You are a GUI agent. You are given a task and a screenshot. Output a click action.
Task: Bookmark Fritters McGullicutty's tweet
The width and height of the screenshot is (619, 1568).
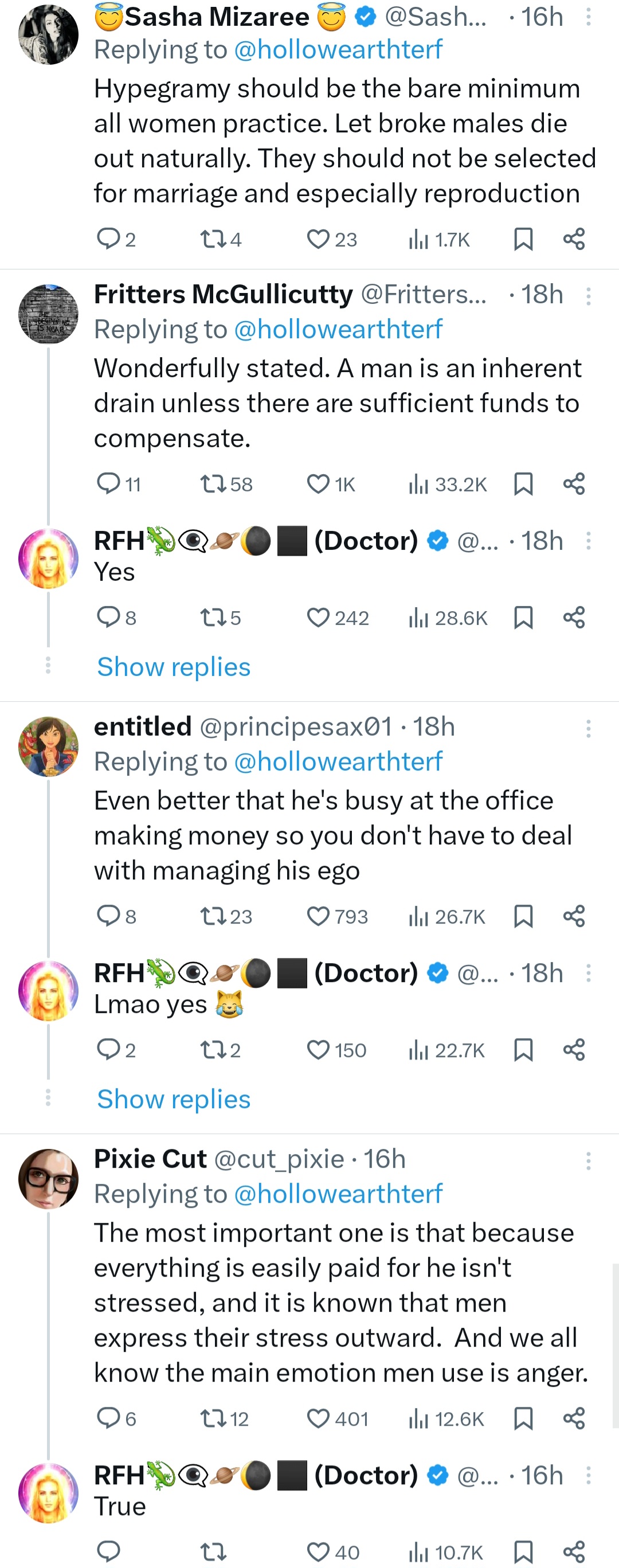(x=523, y=484)
